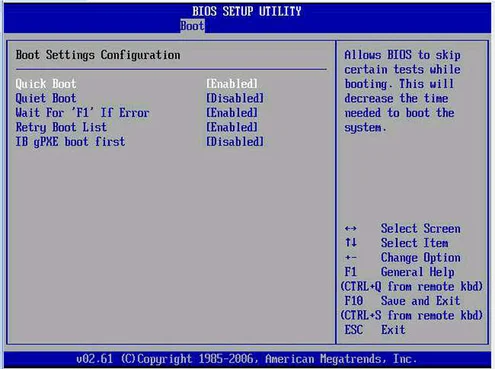Image resolution: width=495 pixels, height=369 pixels.
Task: Click the up-down arrows Select Item icon
Action: click(351, 242)
